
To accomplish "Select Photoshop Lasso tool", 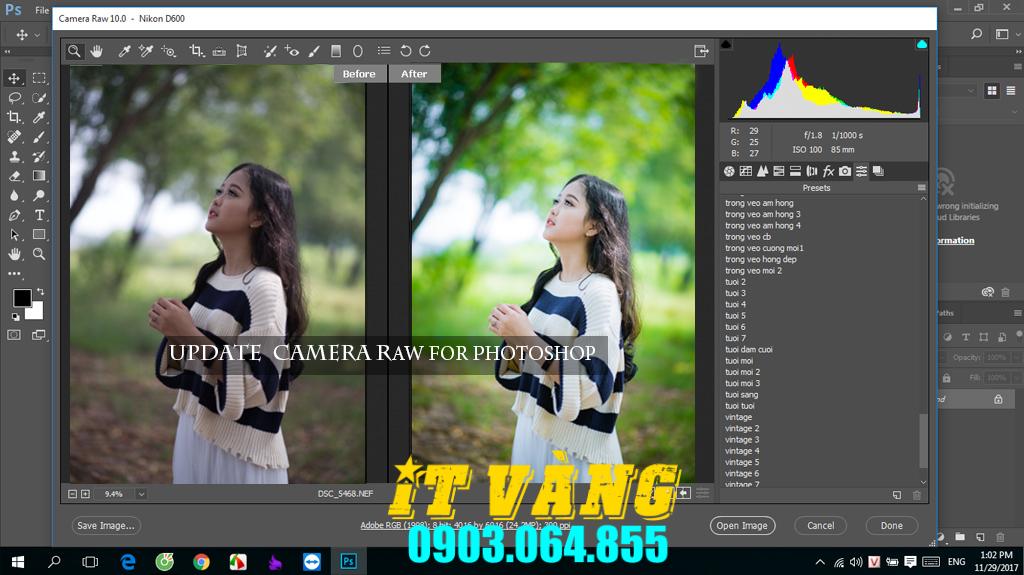I will pyautogui.click(x=14, y=98).
